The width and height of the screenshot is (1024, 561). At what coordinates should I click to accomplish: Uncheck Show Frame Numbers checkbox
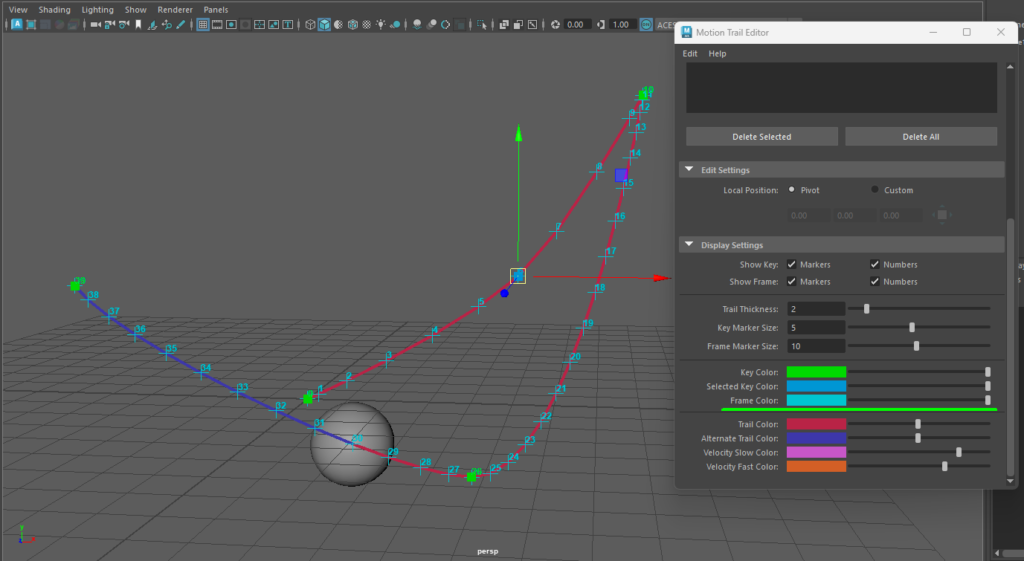coord(875,282)
